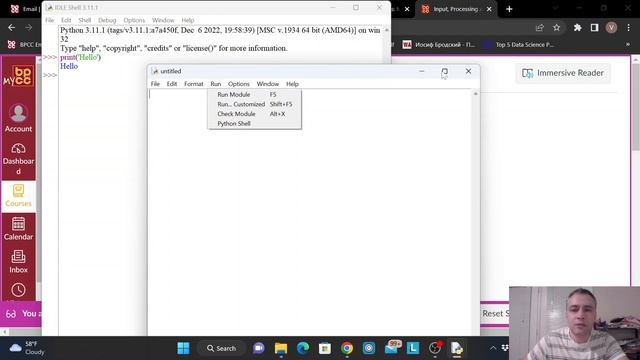Open Dashboard in the MyCC sidebar
Screen dimensions: 640x360
coord(18,159)
